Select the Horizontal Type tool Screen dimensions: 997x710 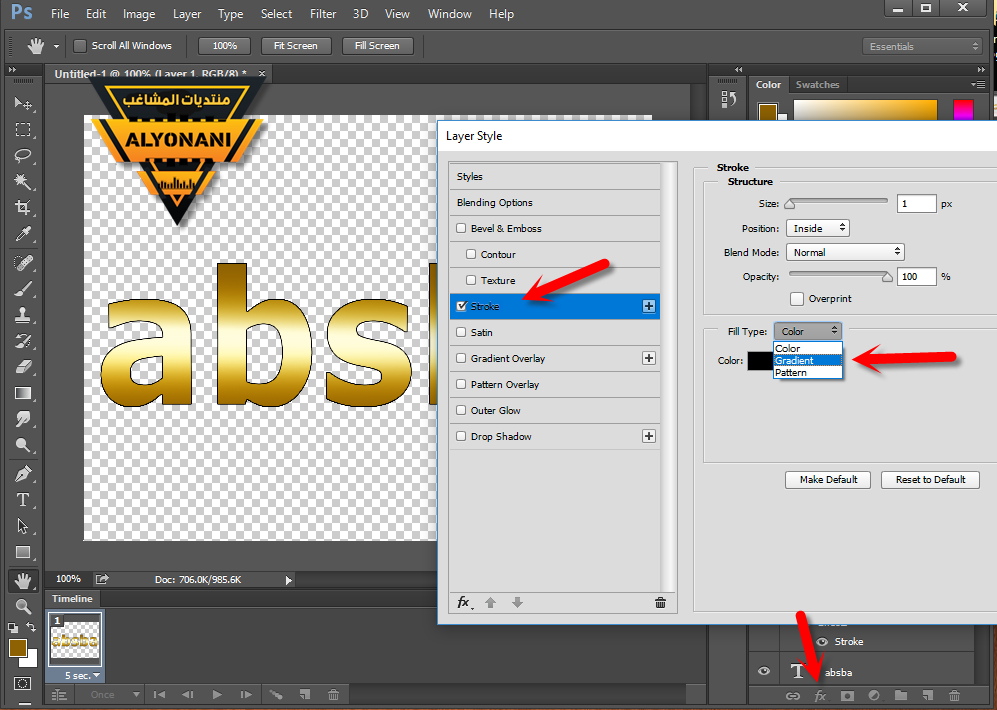pyautogui.click(x=23, y=499)
